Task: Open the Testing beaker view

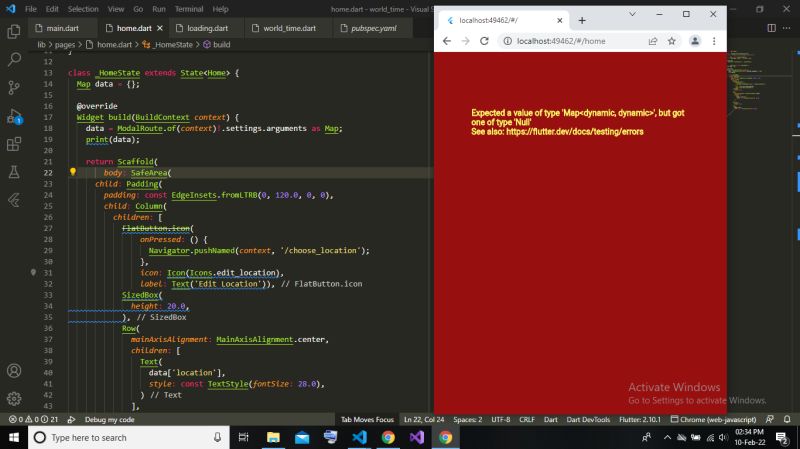Action: click(x=14, y=172)
